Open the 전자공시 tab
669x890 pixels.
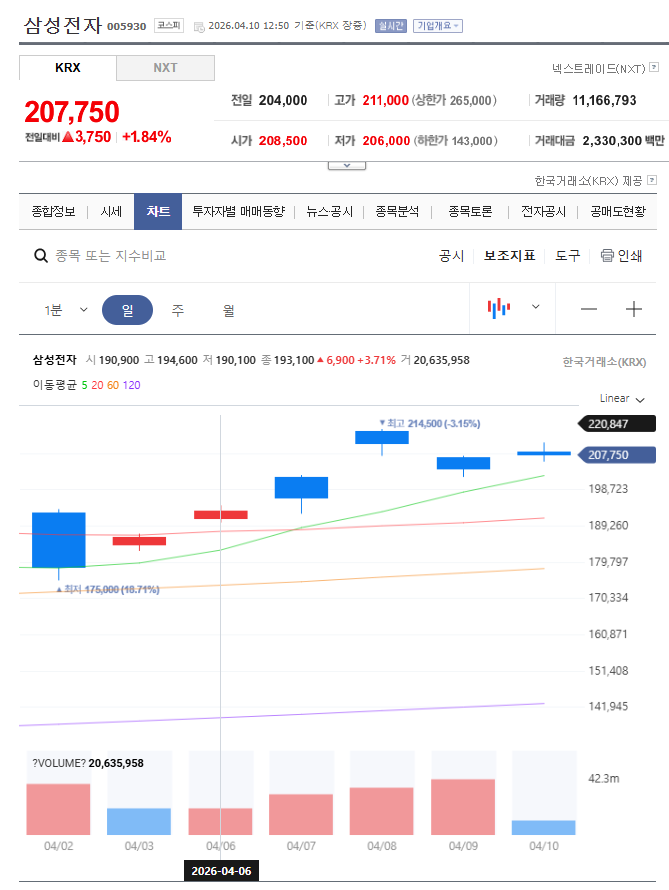543,212
